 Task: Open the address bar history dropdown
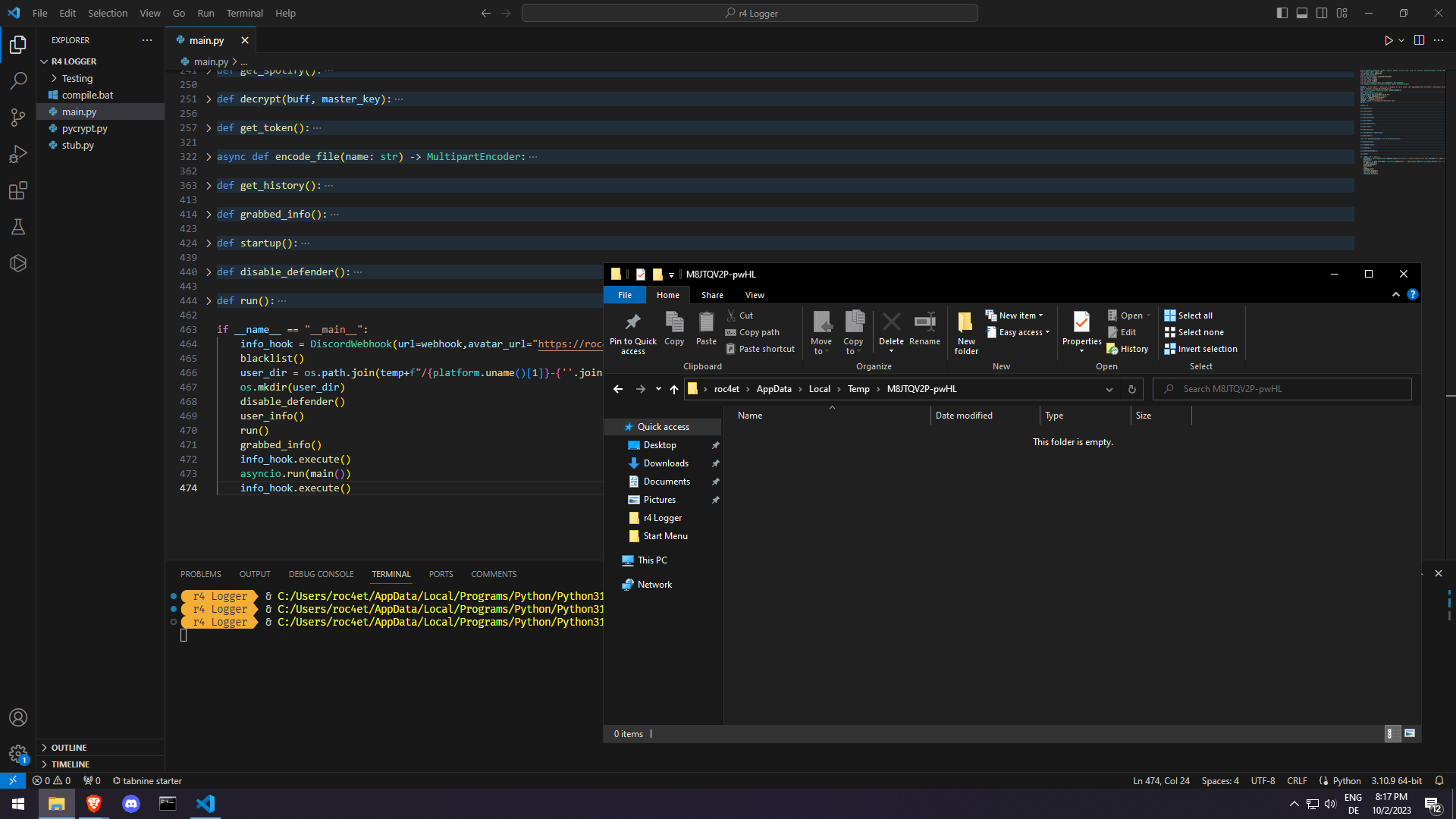click(x=1109, y=389)
